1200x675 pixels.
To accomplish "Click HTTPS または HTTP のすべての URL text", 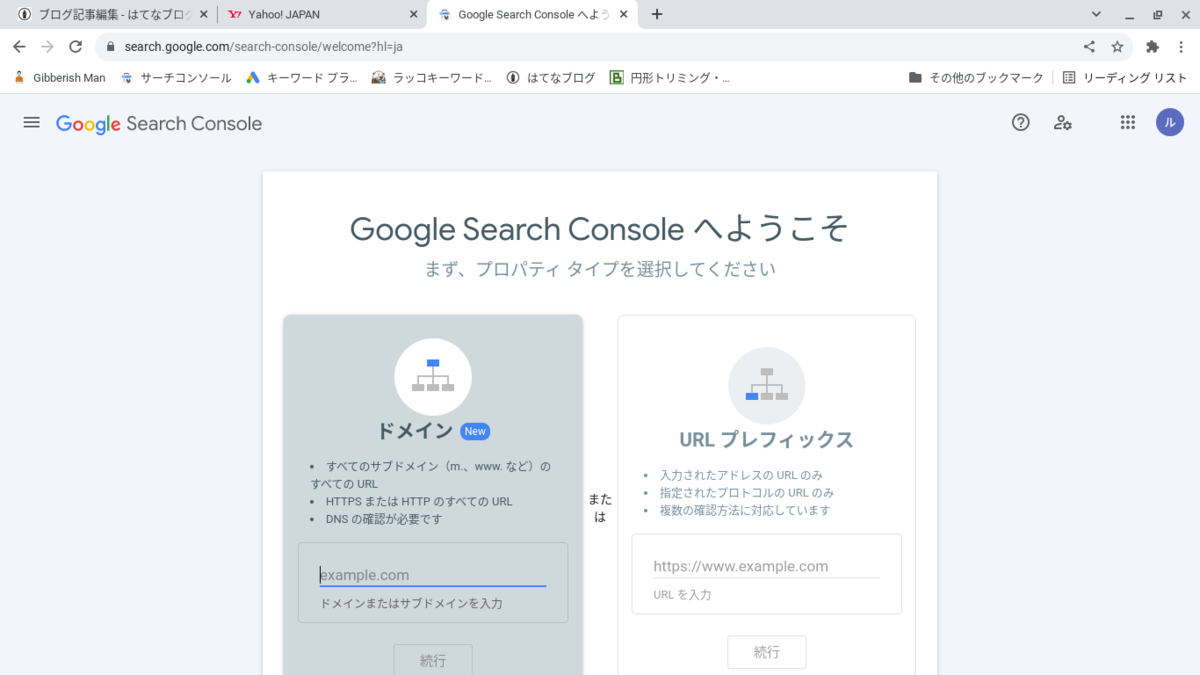I will click(419, 501).
